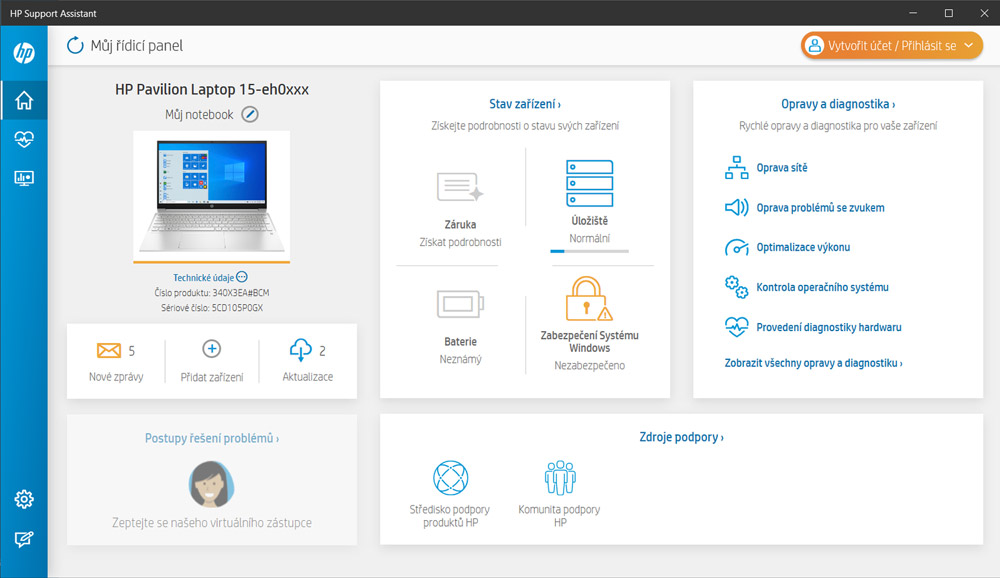Click the Windows security padlock icon
The width and height of the screenshot is (1000, 578).
point(589,299)
